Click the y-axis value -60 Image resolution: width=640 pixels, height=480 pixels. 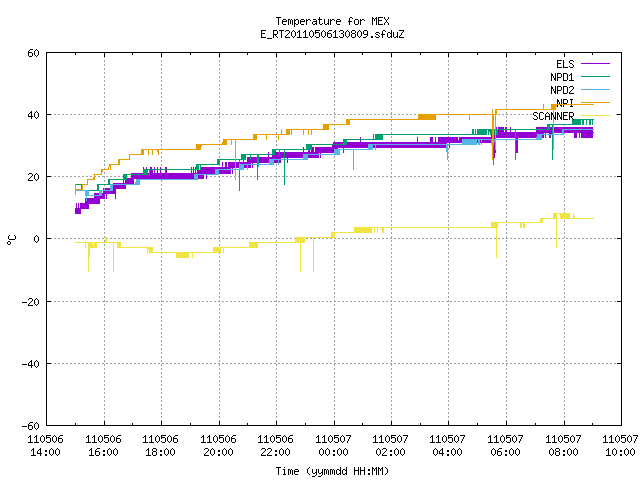coord(31,426)
